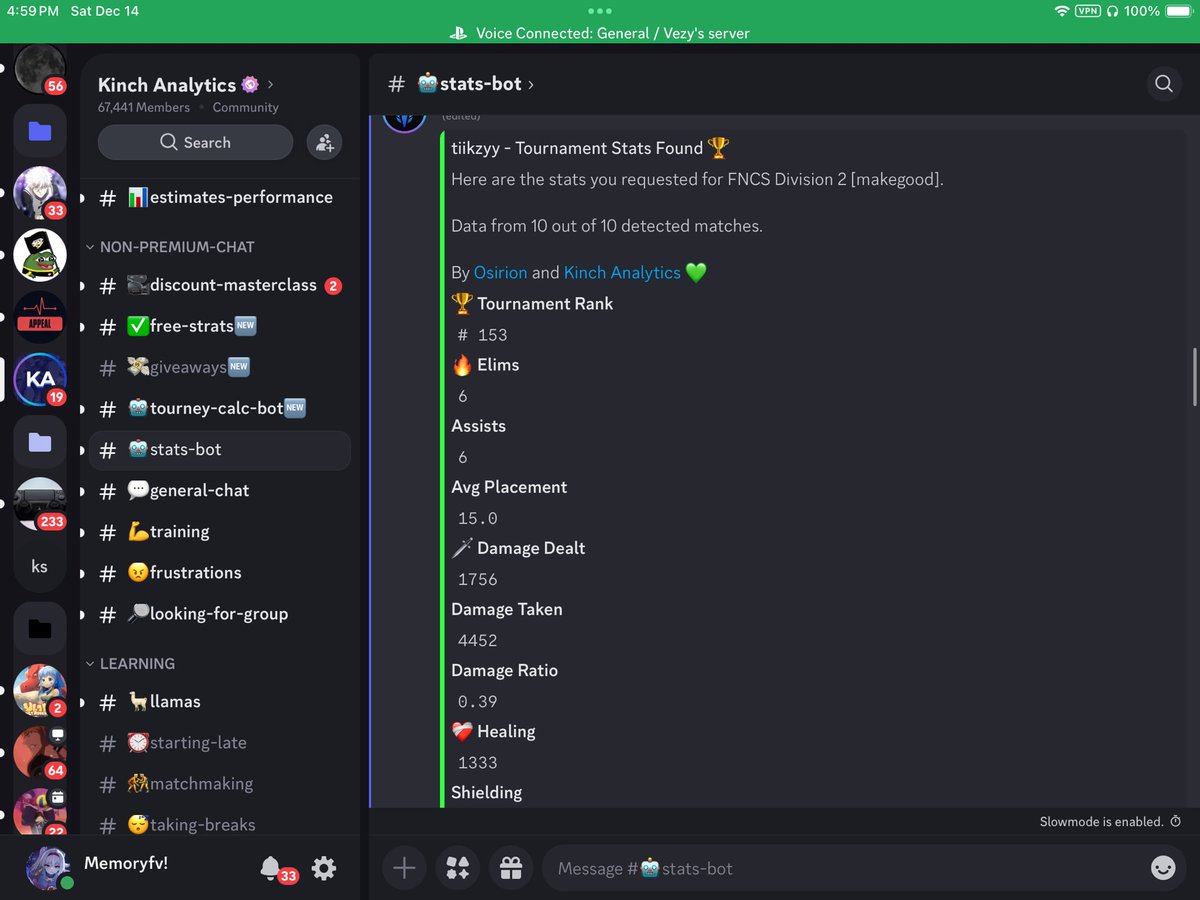Follow the Osirion link
This screenshot has height=900, width=1200.
500,272
